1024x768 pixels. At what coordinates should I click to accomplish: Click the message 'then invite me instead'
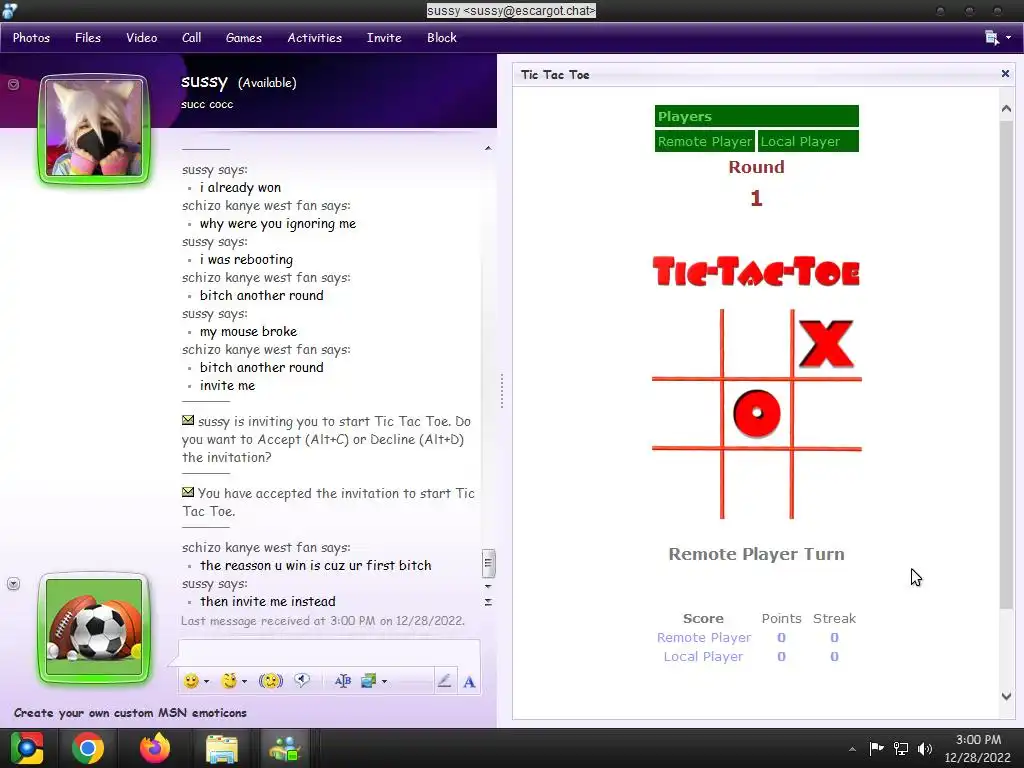(268, 601)
